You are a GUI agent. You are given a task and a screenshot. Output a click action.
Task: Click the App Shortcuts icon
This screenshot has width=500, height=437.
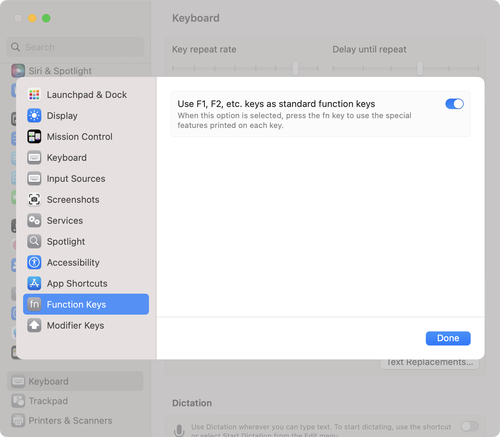pos(34,284)
